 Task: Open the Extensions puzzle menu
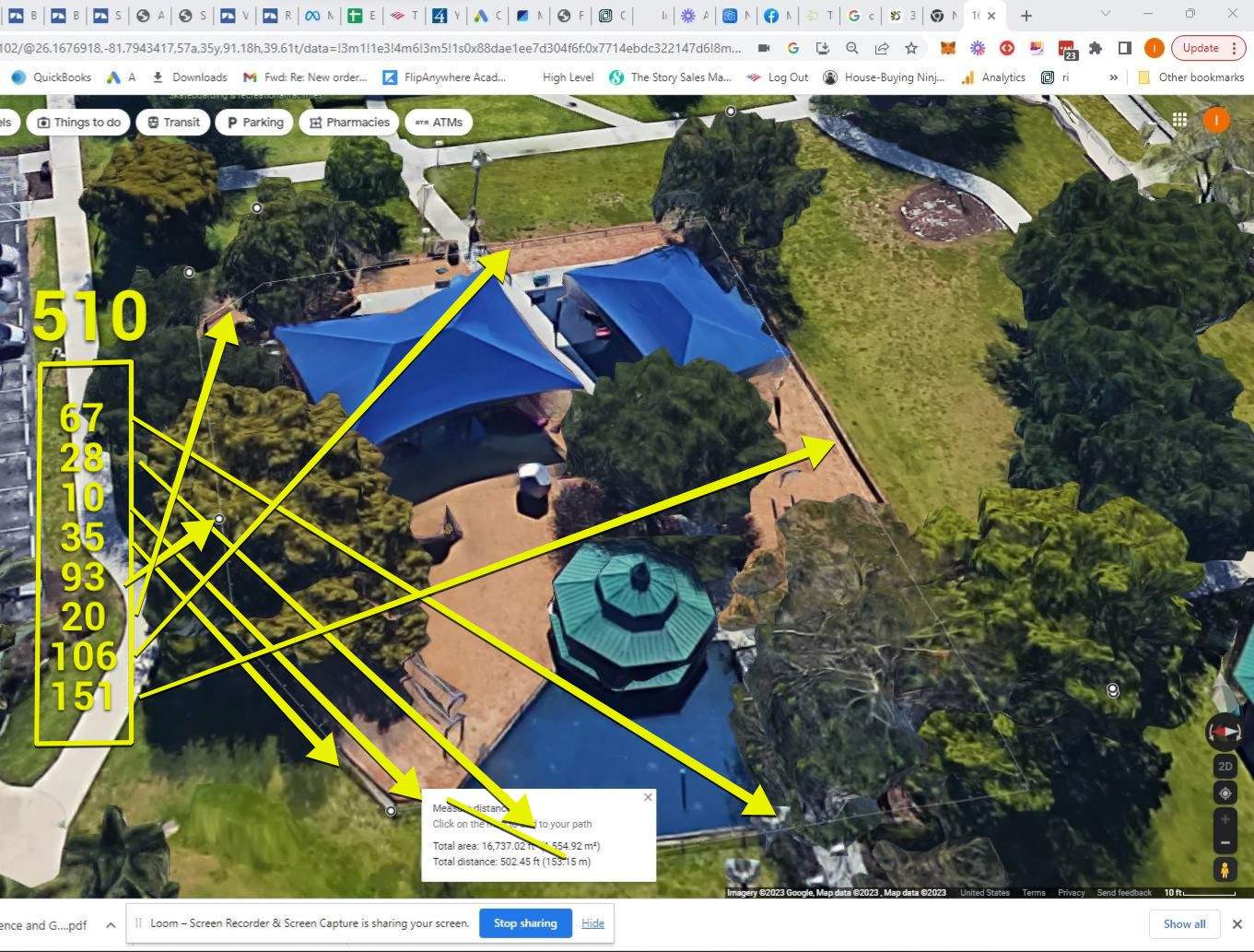[x=1096, y=48]
